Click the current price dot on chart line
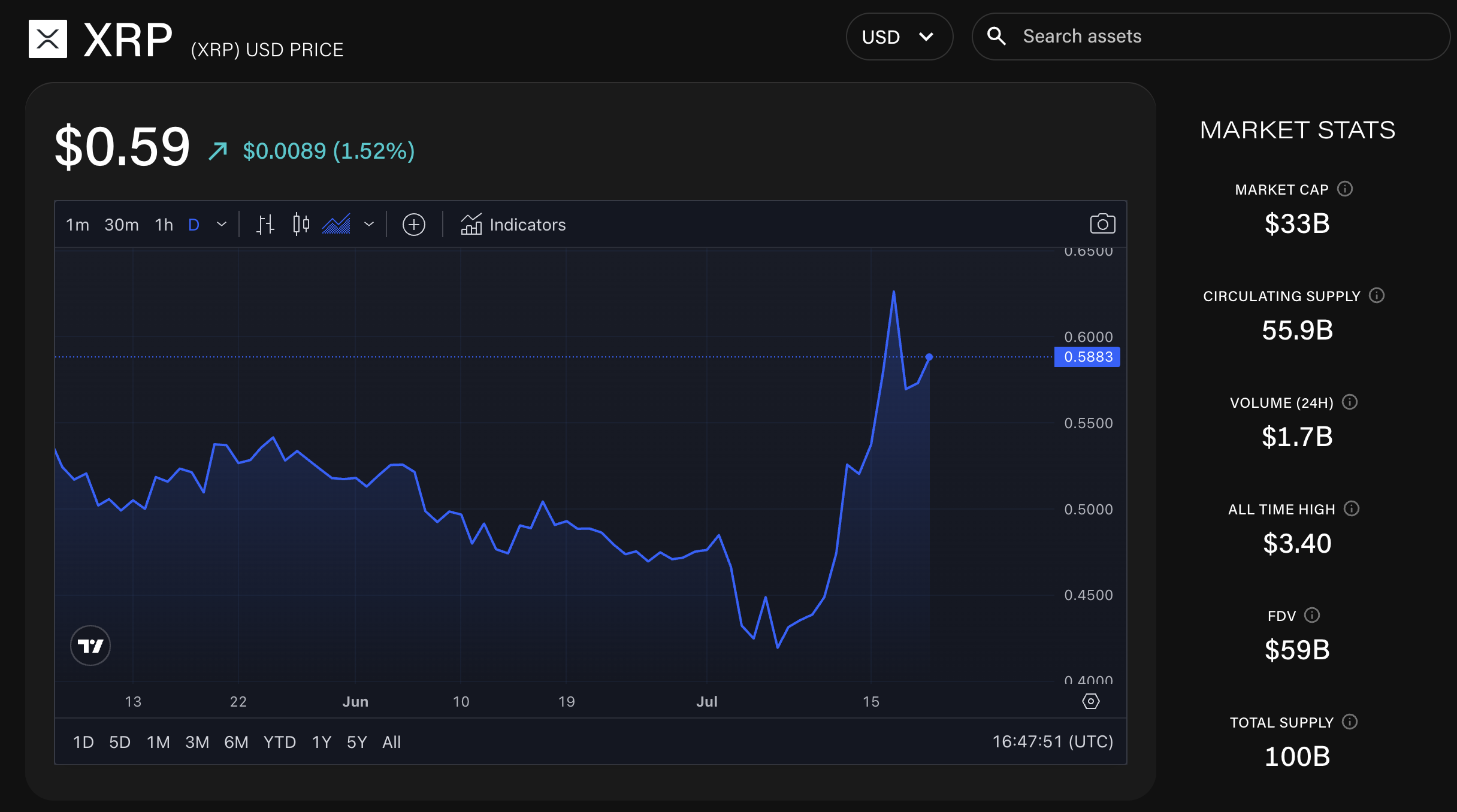 929,357
